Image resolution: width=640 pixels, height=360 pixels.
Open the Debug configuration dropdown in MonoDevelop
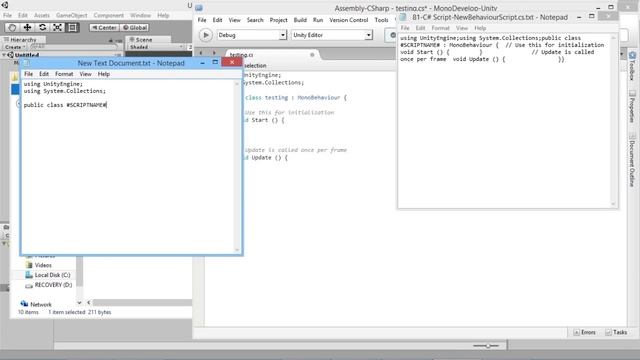click(x=251, y=35)
